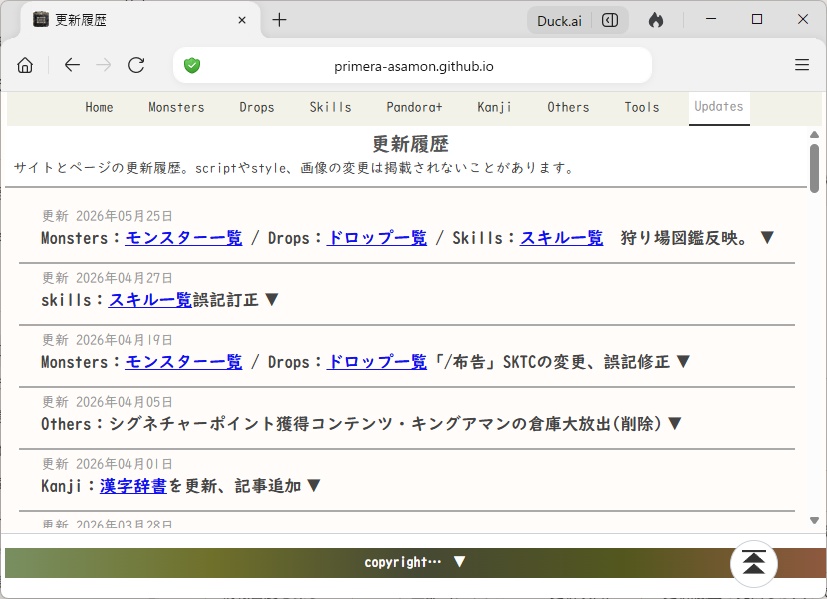Click the date 更新 2026年04月01日
The width and height of the screenshot is (827, 599).
click(107, 464)
